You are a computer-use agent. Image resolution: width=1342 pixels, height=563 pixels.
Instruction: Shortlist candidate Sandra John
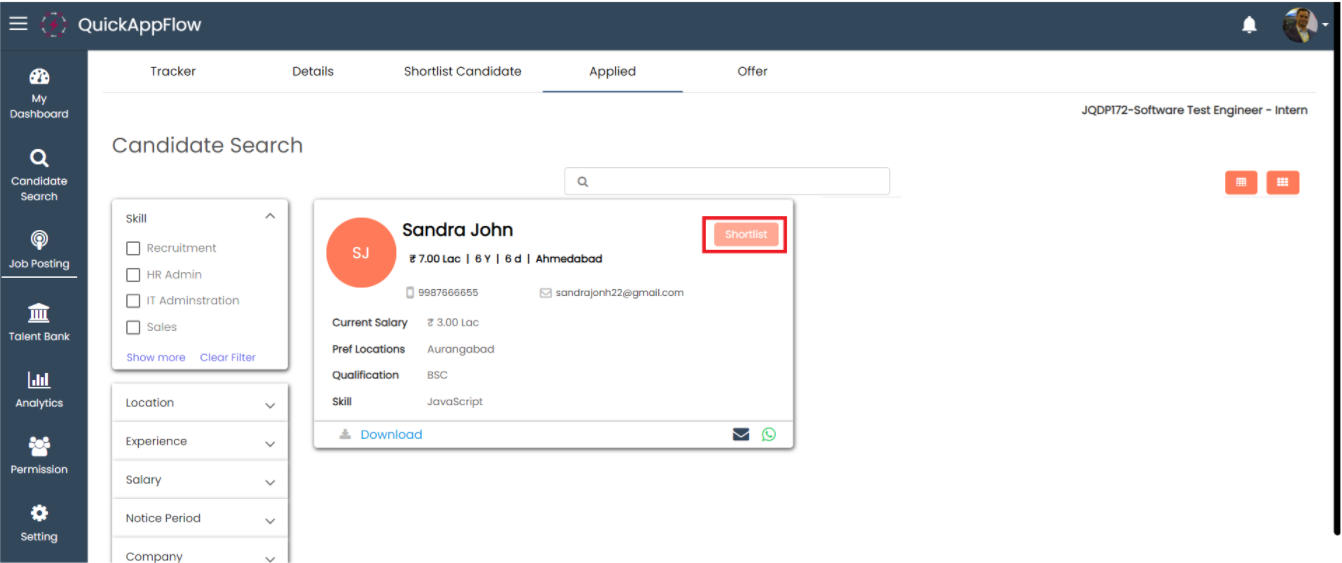[746, 234]
